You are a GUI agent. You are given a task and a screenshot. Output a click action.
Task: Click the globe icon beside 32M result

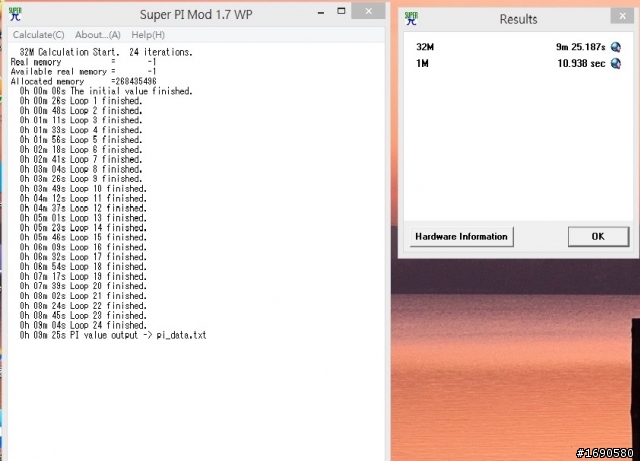(616, 47)
